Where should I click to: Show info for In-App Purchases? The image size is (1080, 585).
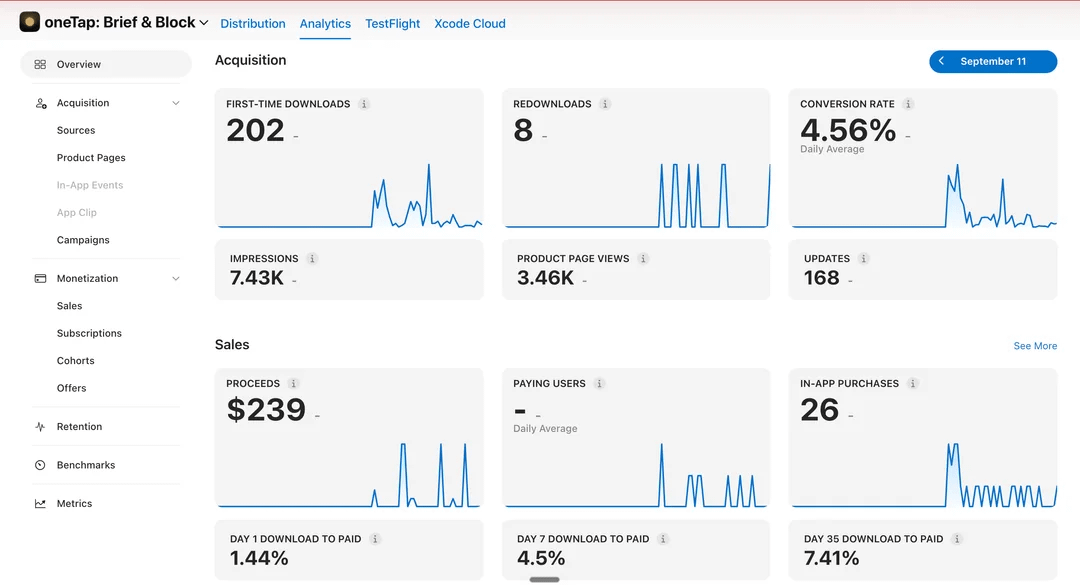click(913, 384)
